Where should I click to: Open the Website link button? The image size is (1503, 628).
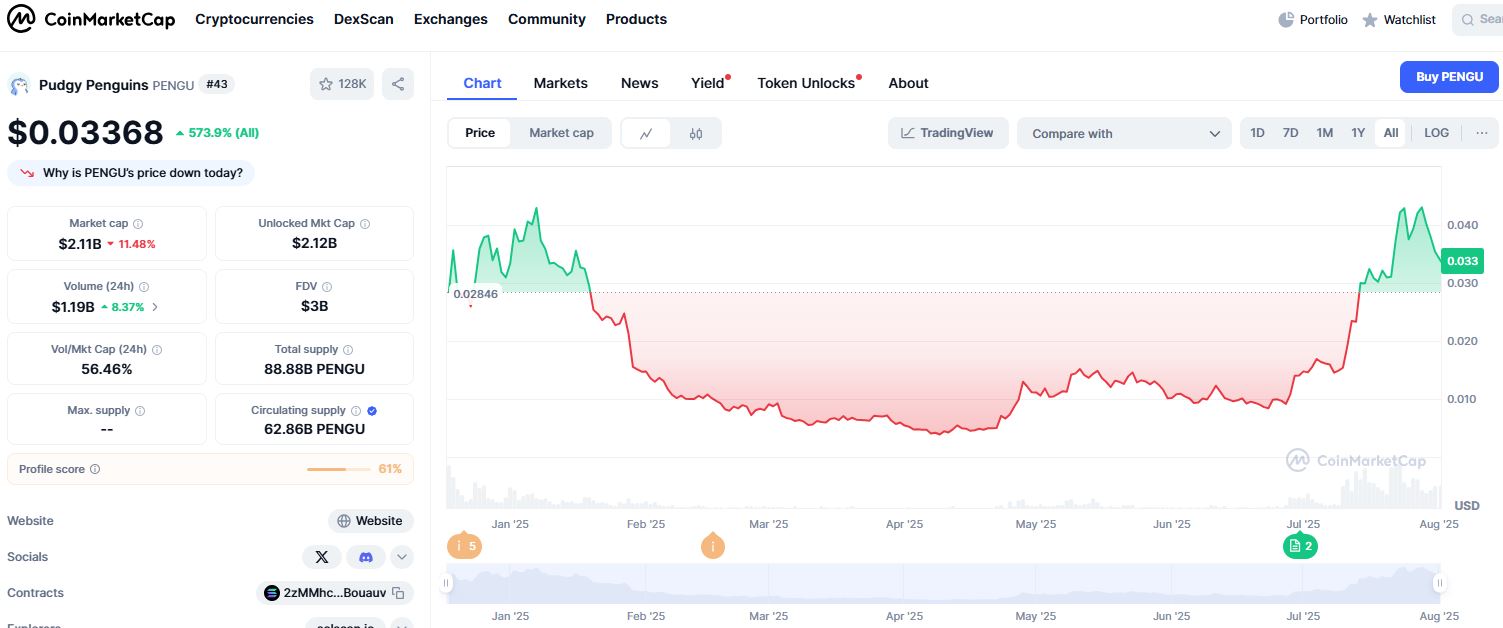pos(370,521)
